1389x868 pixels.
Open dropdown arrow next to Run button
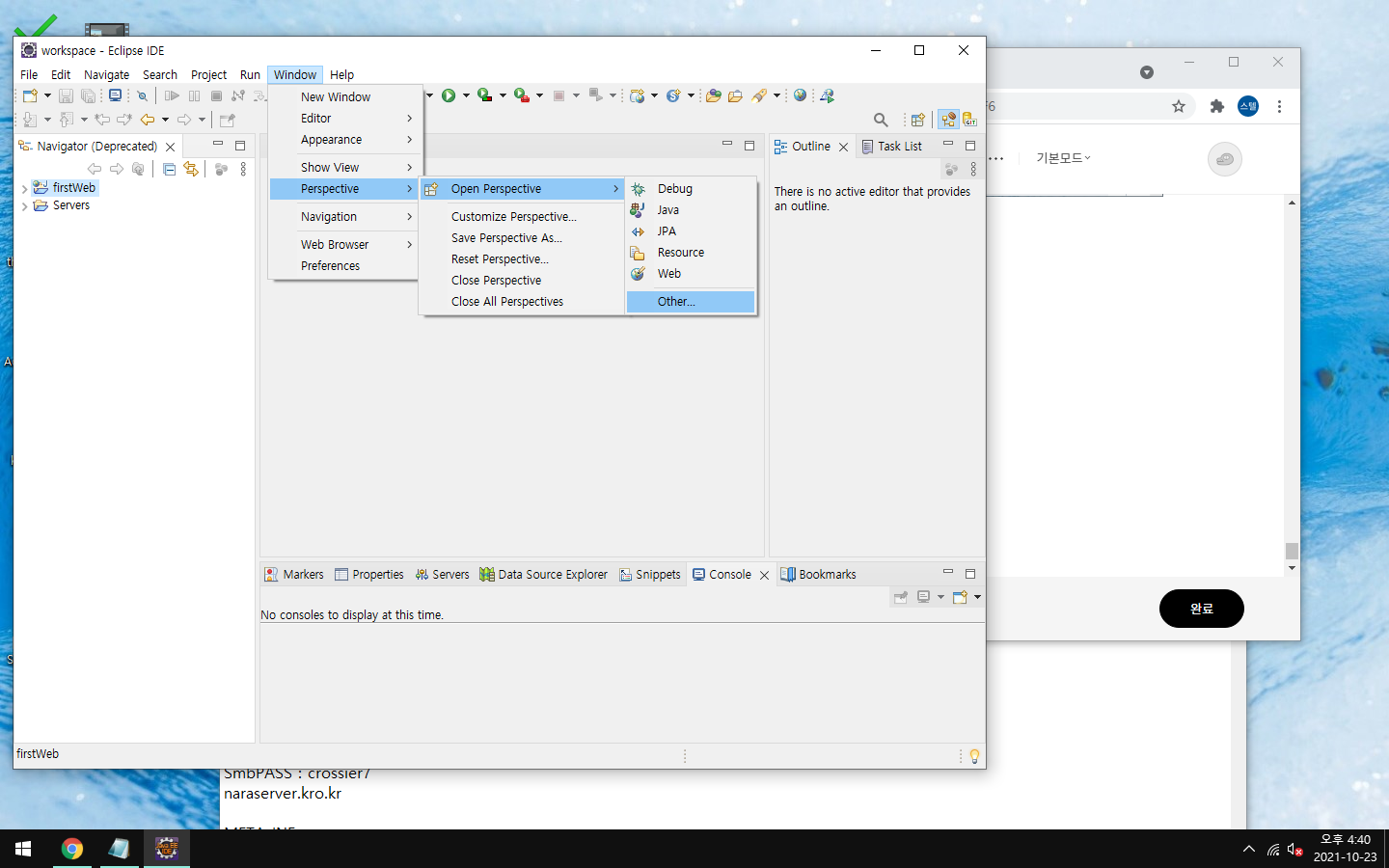(466, 95)
